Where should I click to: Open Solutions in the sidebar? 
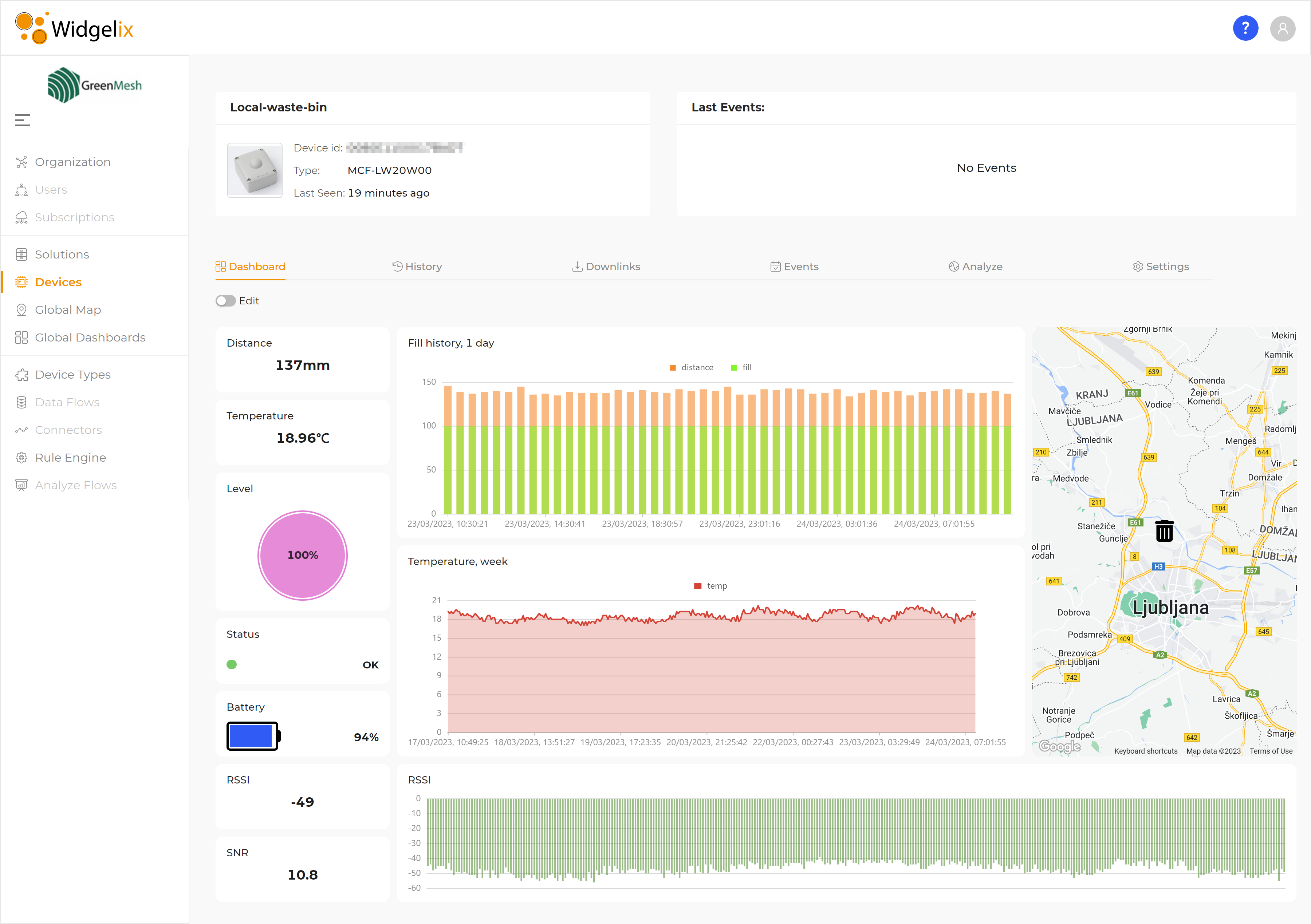pyautogui.click(x=62, y=254)
